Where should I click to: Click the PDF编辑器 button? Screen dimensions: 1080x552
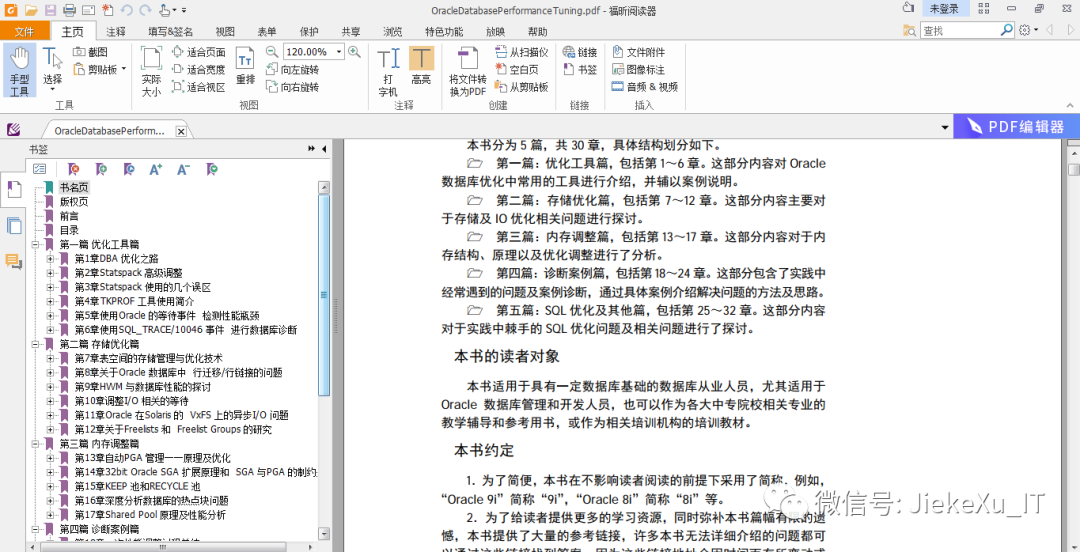pos(1016,127)
